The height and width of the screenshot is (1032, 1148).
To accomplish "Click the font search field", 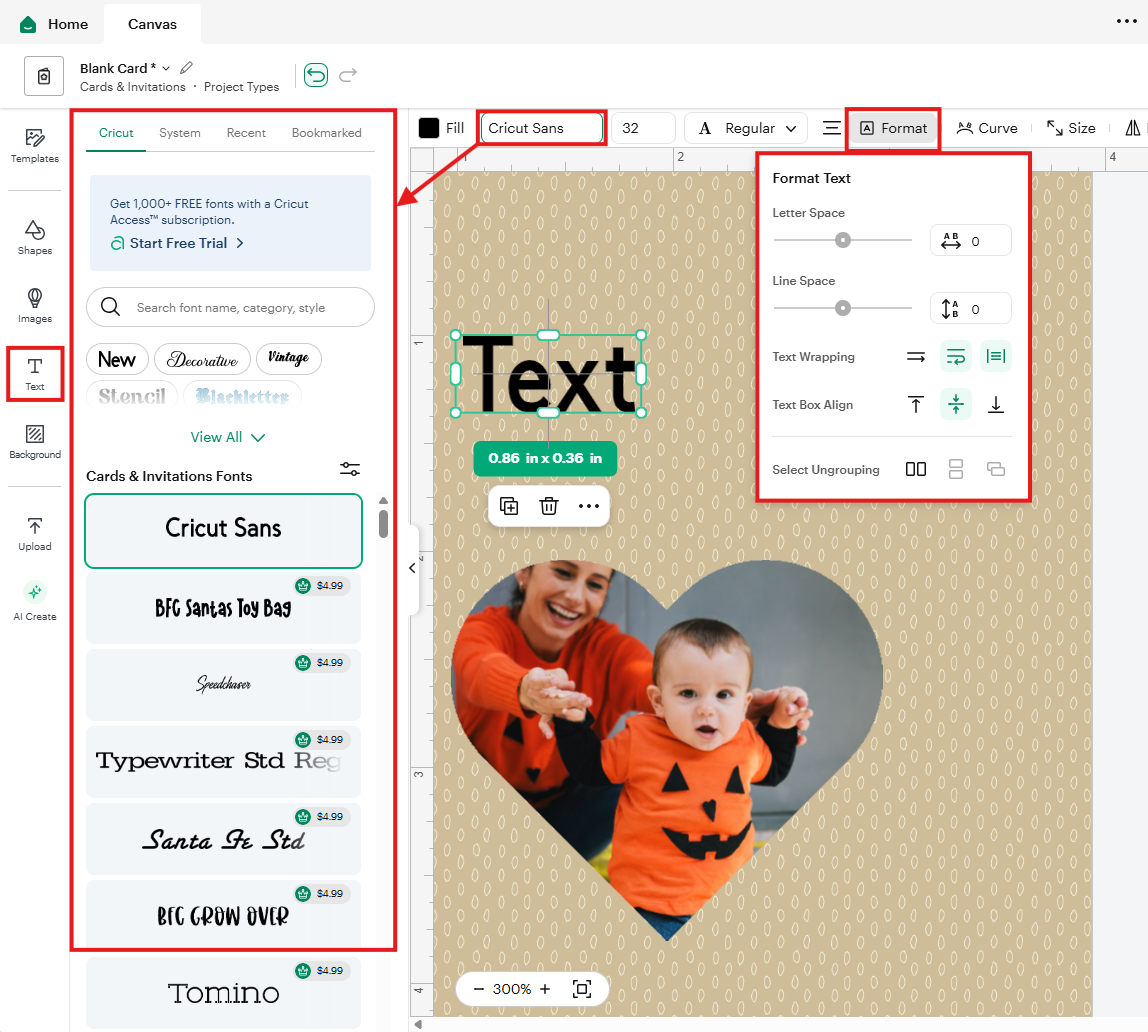I will (x=230, y=307).
